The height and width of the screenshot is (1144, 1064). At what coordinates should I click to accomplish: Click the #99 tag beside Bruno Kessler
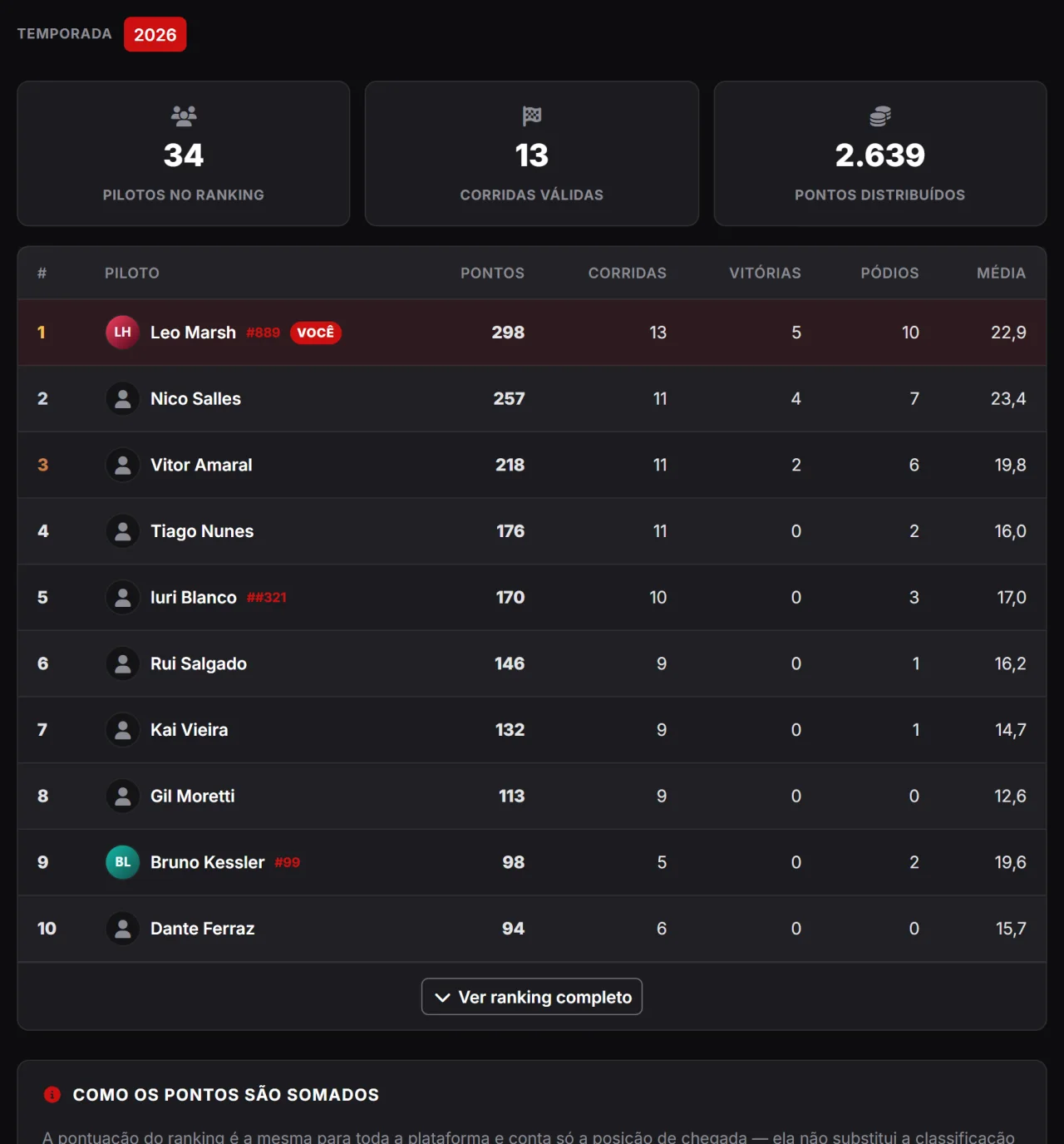[x=288, y=863]
